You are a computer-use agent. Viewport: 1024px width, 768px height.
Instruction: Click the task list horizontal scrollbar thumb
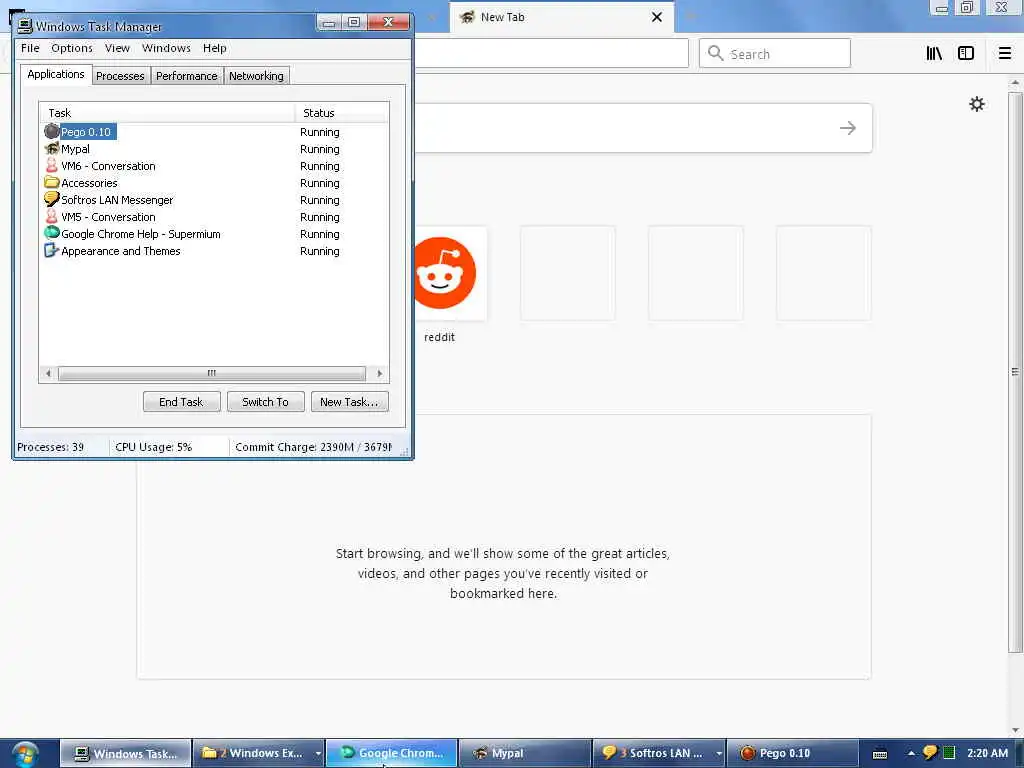[x=212, y=374]
